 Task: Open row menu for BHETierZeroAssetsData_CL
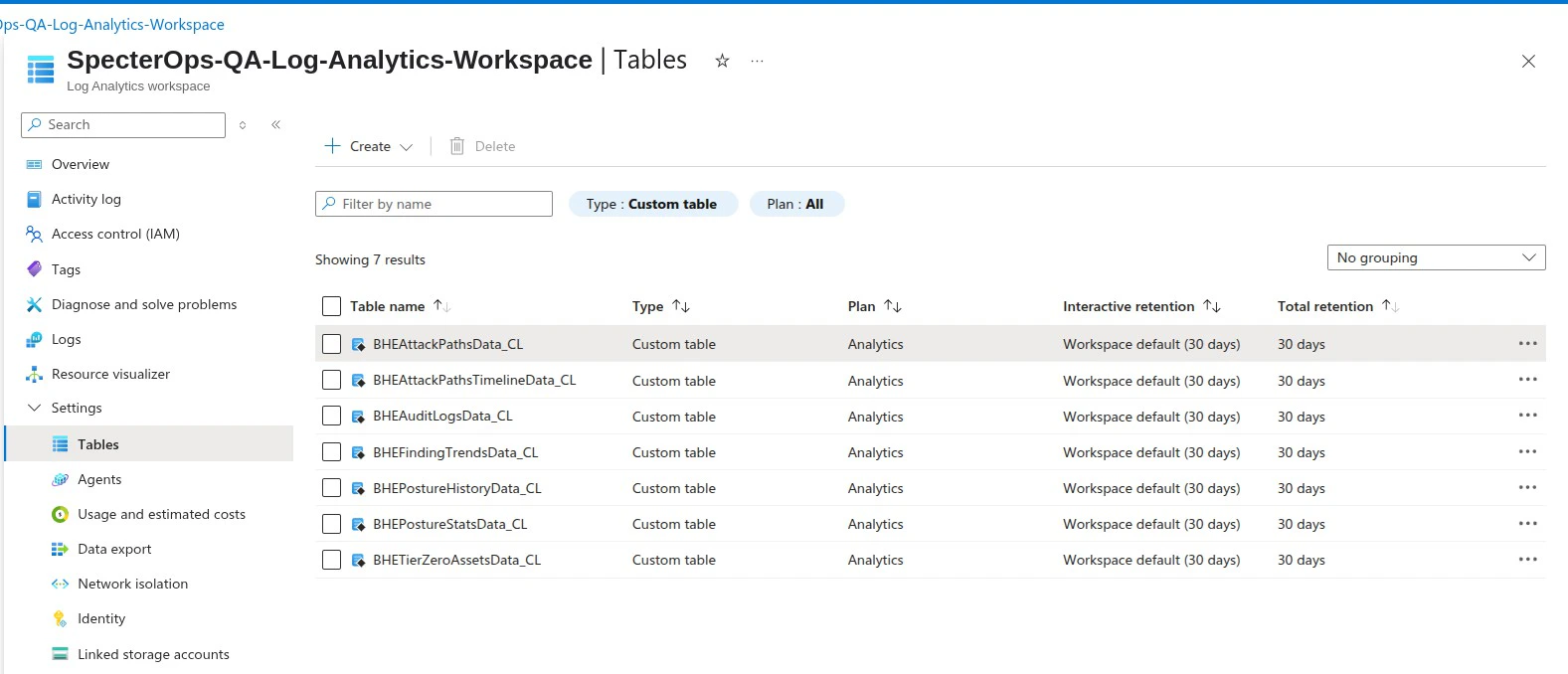pos(1528,560)
